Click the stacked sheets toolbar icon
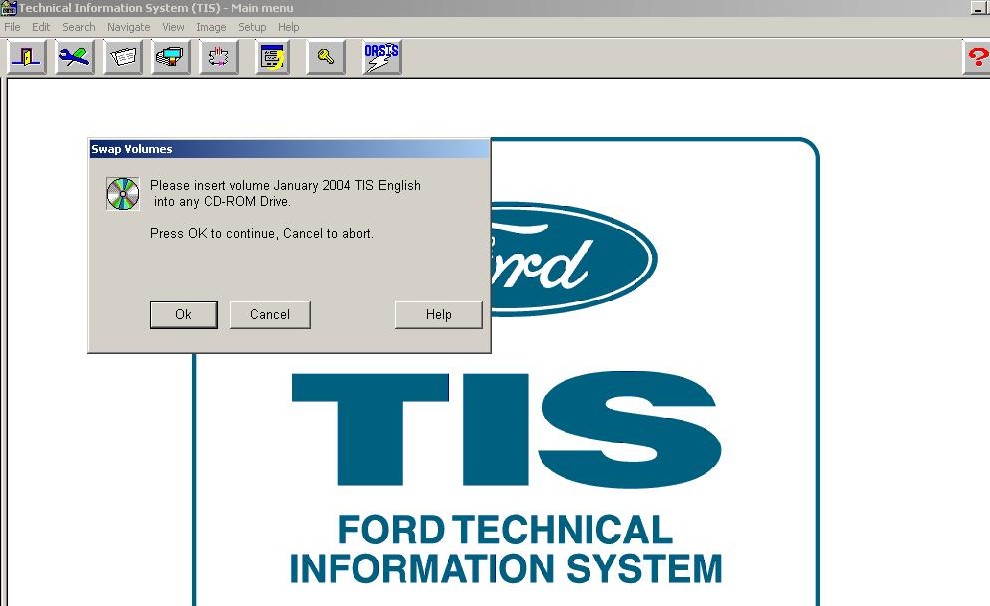Screen dimensions: 990x606 click(171, 57)
